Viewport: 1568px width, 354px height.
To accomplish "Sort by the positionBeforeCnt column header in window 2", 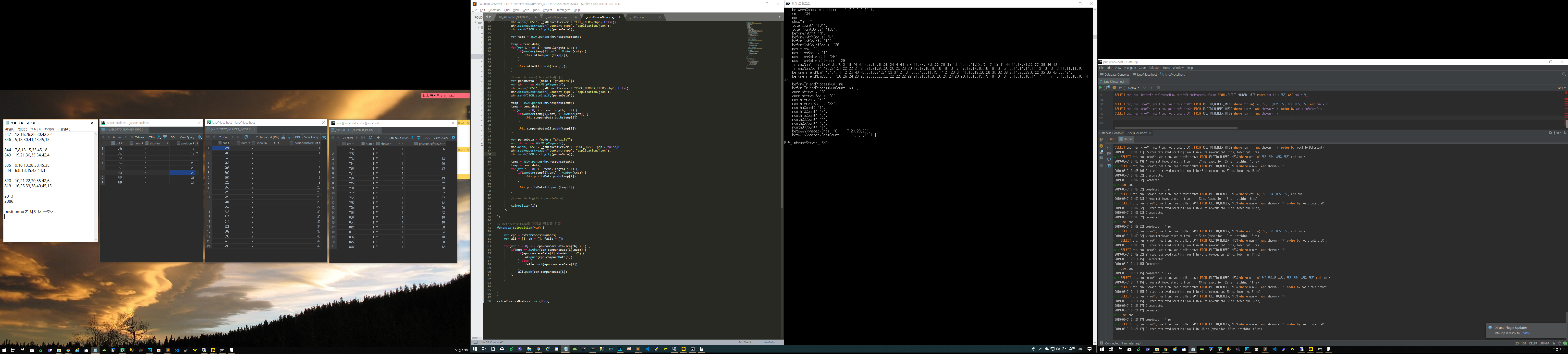I will 306,143.
